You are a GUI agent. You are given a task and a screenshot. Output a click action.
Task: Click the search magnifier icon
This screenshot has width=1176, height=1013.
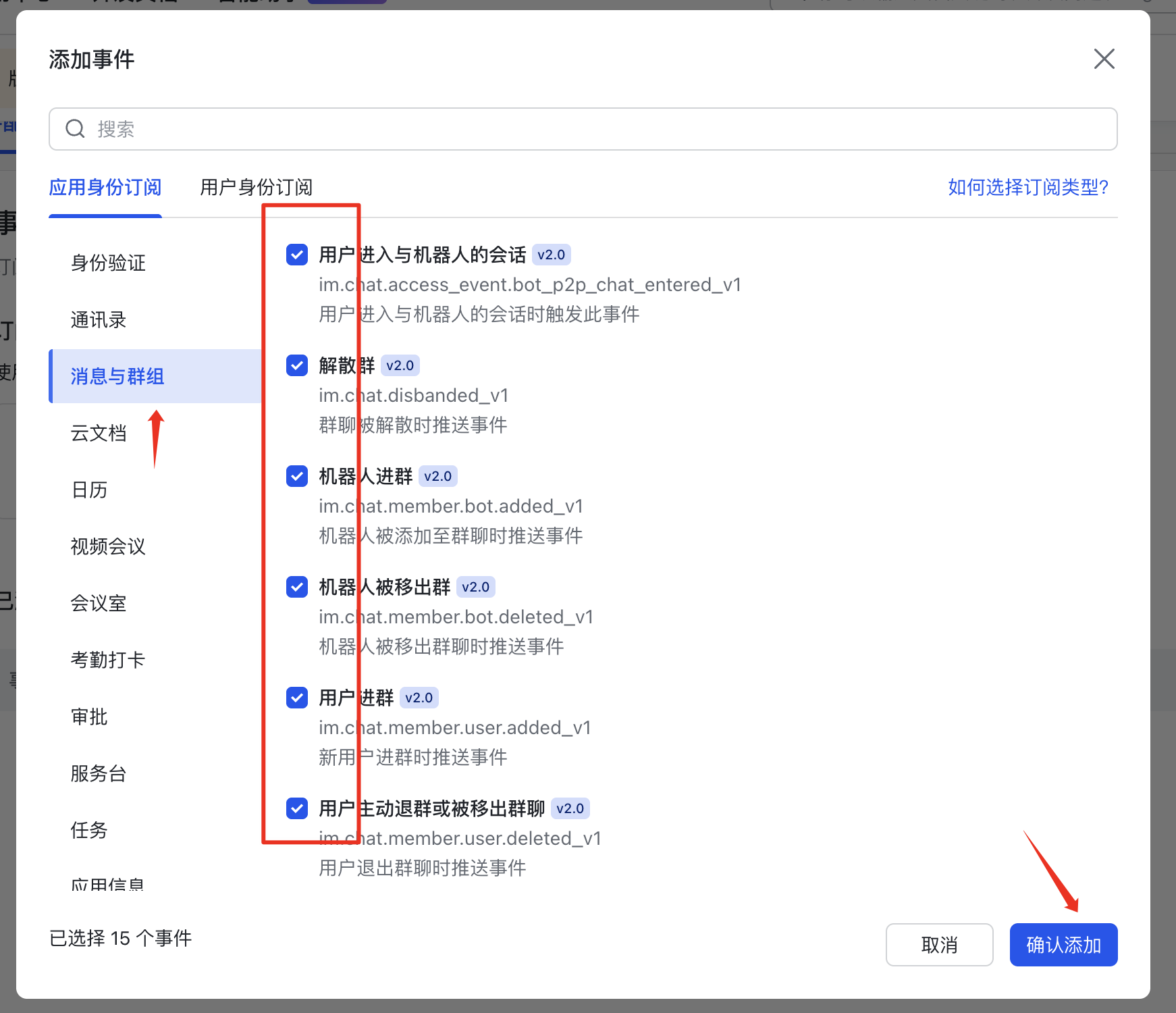click(x=75, y=128)
